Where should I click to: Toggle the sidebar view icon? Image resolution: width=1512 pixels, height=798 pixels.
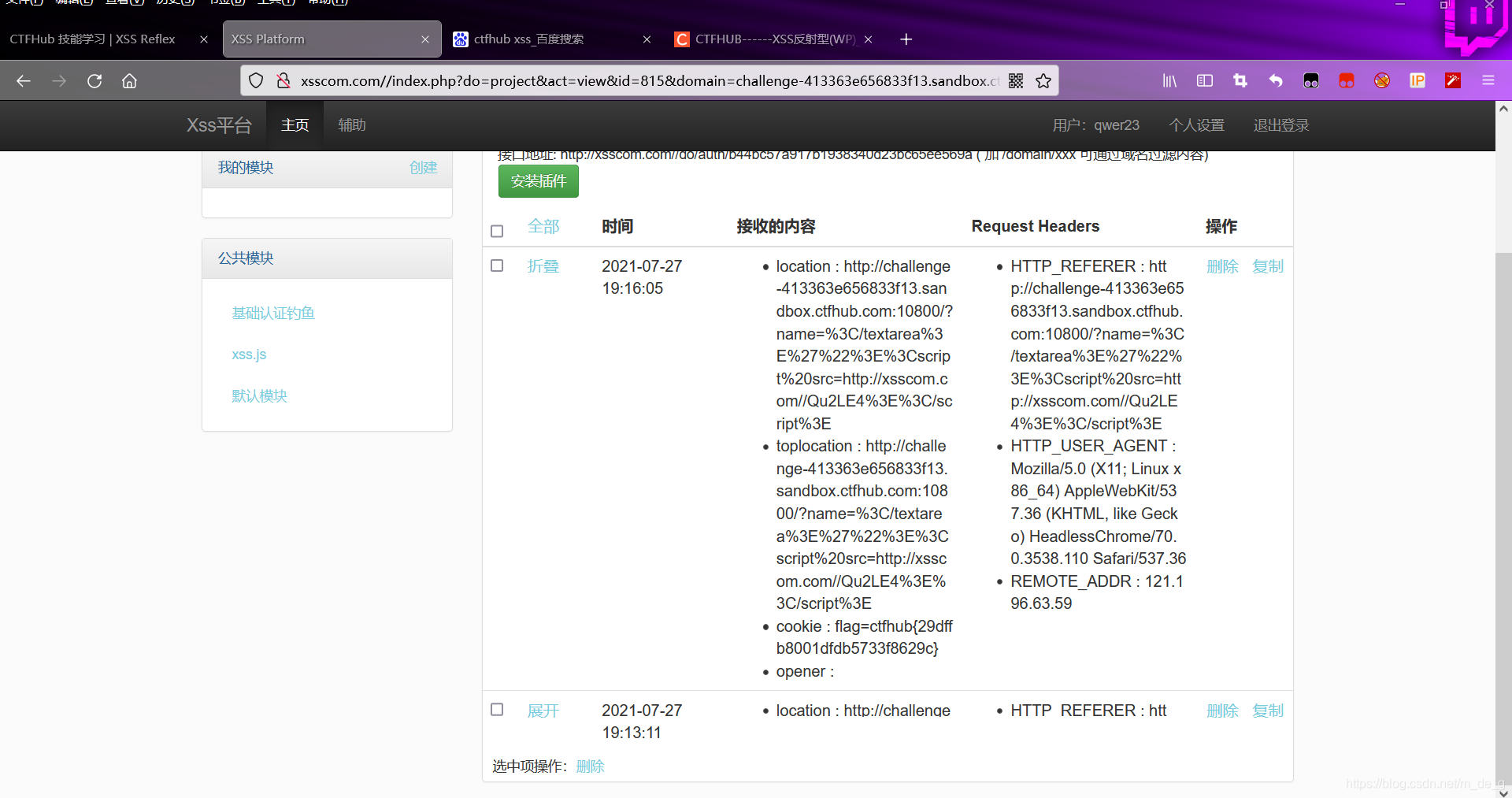[x=1205, y=81]
